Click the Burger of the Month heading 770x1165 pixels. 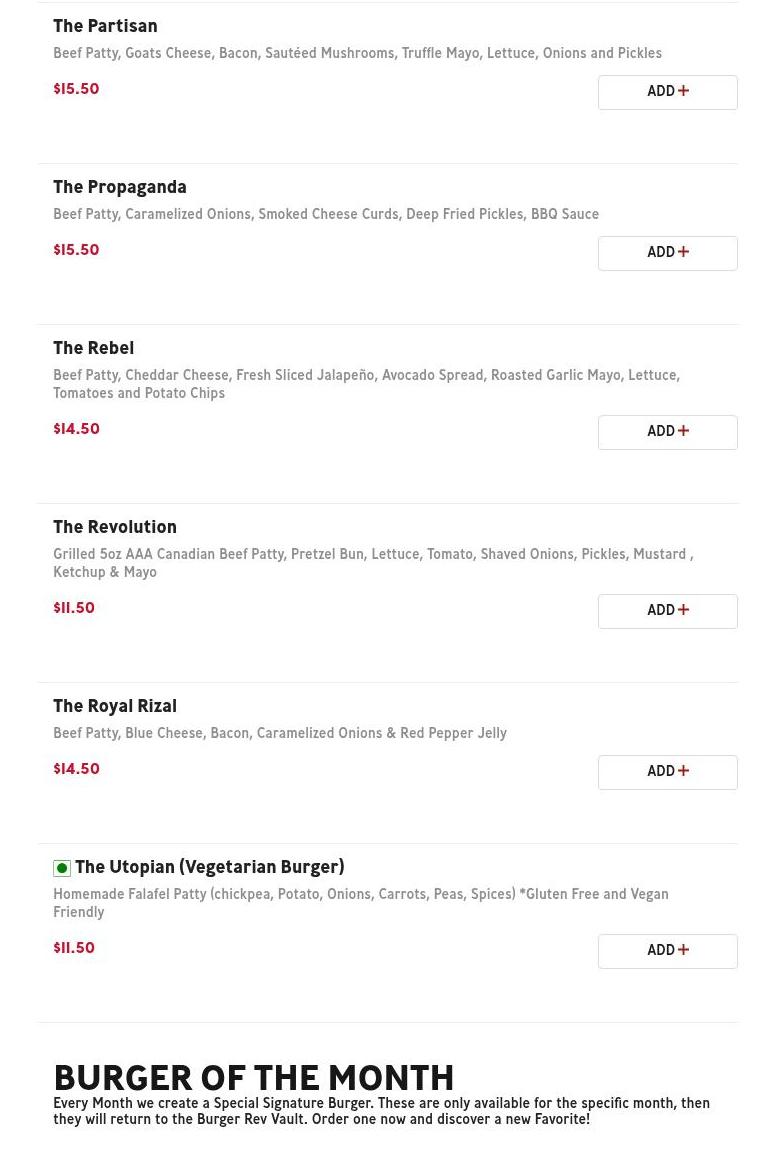pos(253,1079)
